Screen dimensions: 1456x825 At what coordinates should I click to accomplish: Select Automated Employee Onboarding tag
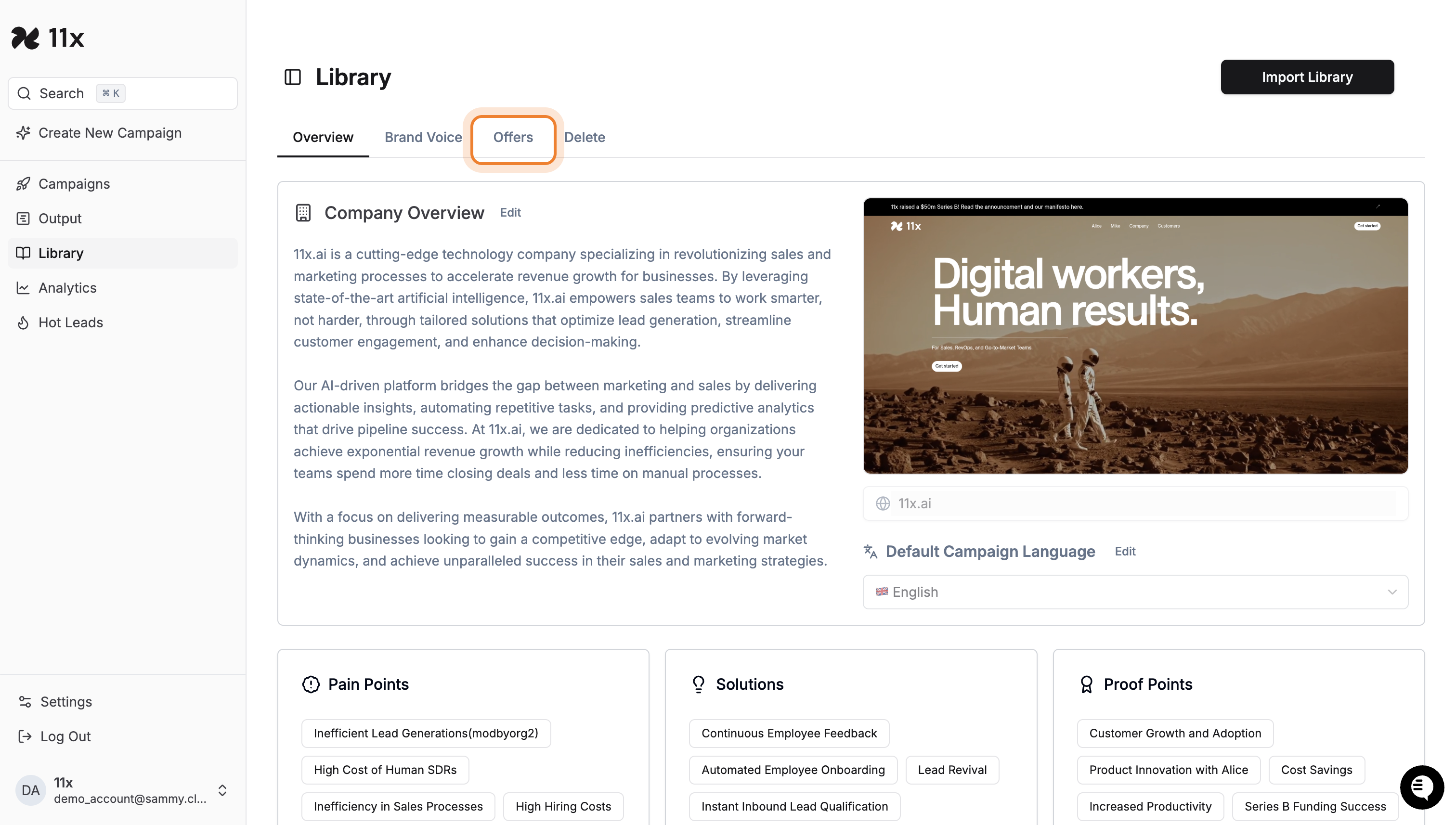(793, 770)
